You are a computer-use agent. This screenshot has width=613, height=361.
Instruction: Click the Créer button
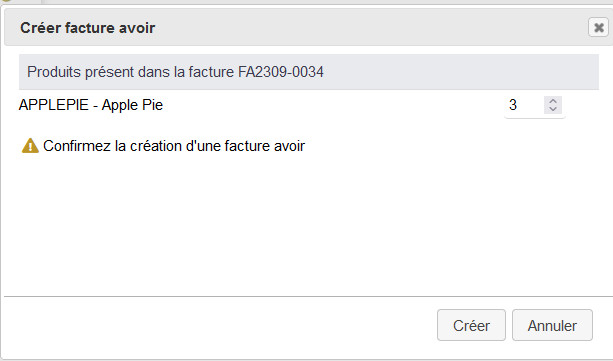[471, 325]
